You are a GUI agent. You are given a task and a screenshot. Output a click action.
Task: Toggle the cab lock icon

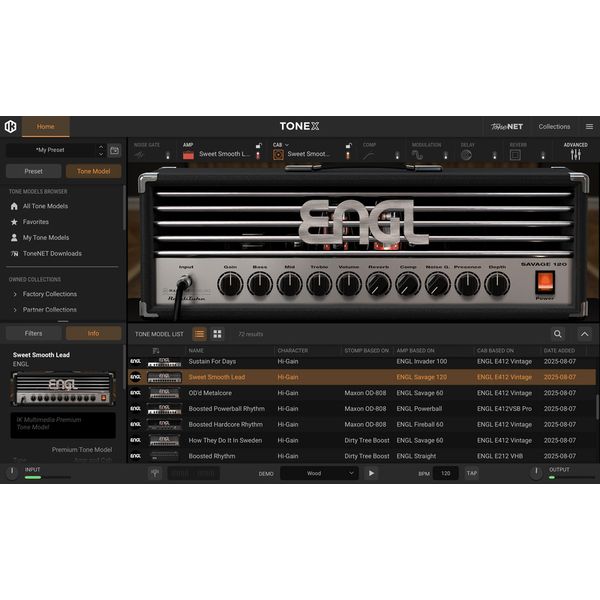pyautogui.click(x=349, y=145)
